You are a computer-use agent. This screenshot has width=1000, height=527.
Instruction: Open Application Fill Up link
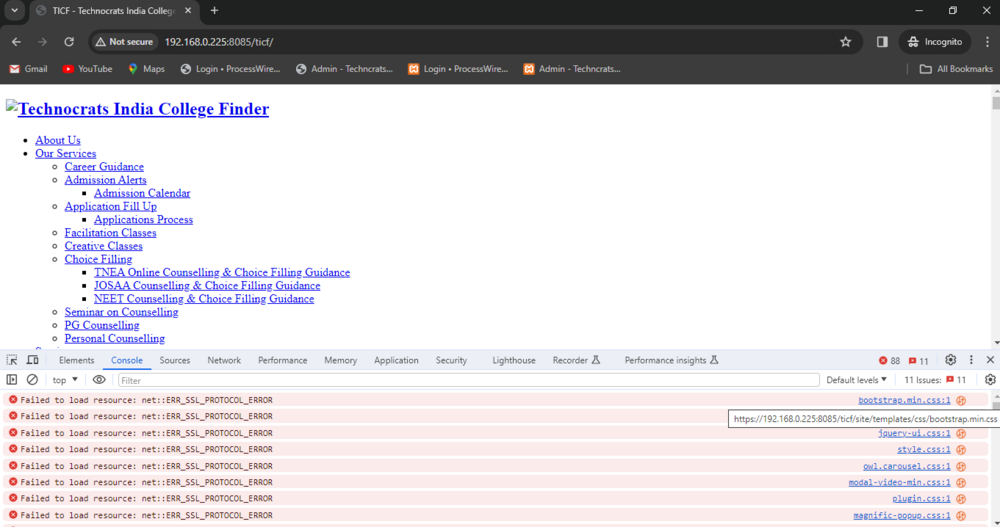click(110, 206)
